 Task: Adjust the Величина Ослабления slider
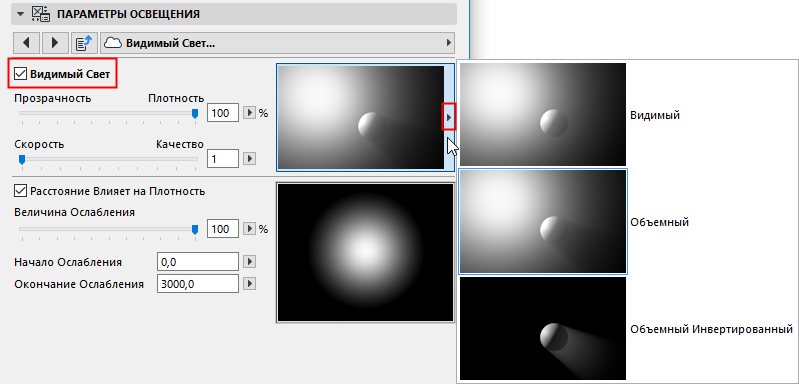point(108,230)
